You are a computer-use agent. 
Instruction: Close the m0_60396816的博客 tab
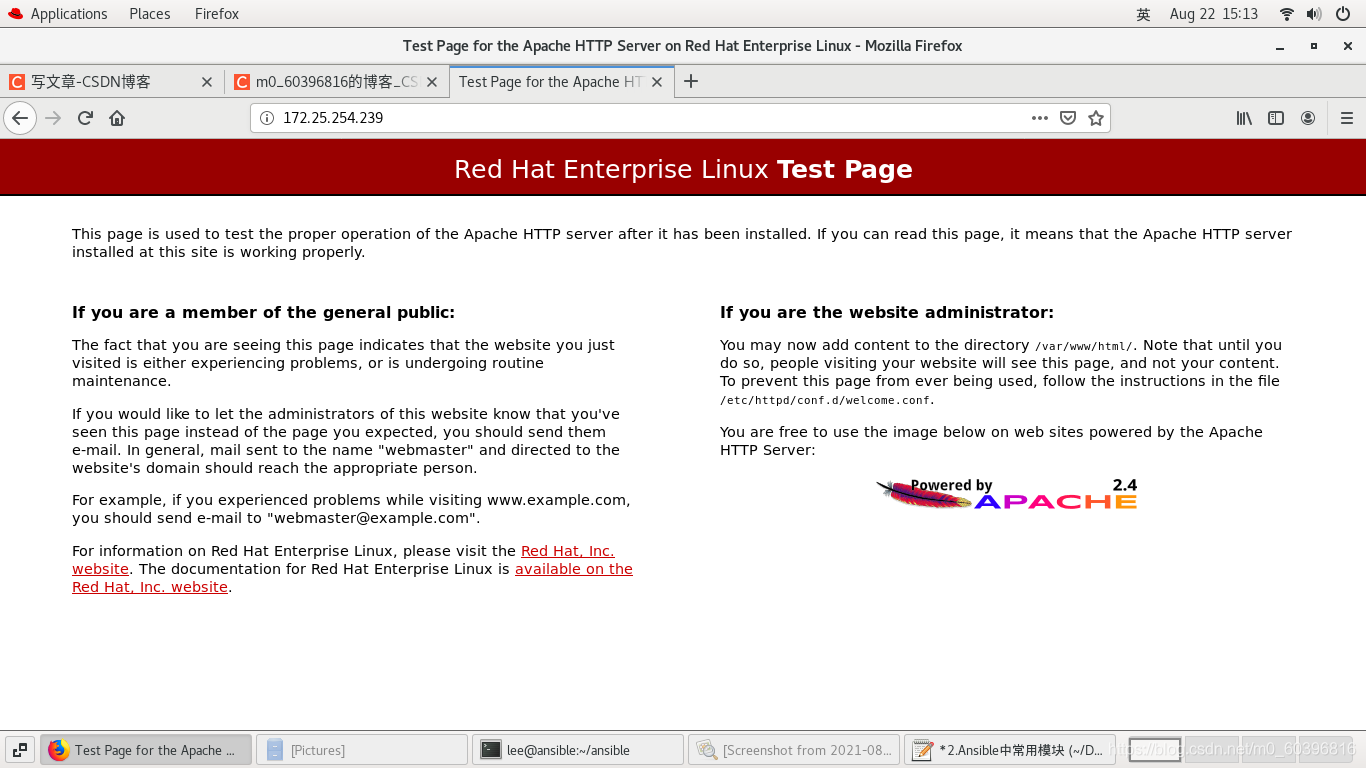point(432,82)
